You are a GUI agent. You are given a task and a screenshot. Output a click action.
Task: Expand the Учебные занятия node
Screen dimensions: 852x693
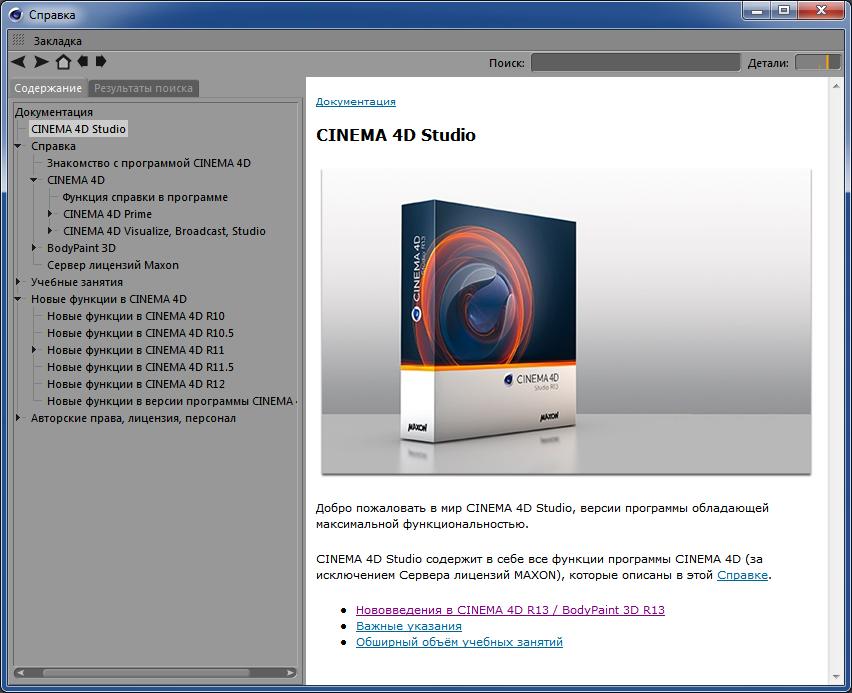pyautogui.click(x=18, y=282)
